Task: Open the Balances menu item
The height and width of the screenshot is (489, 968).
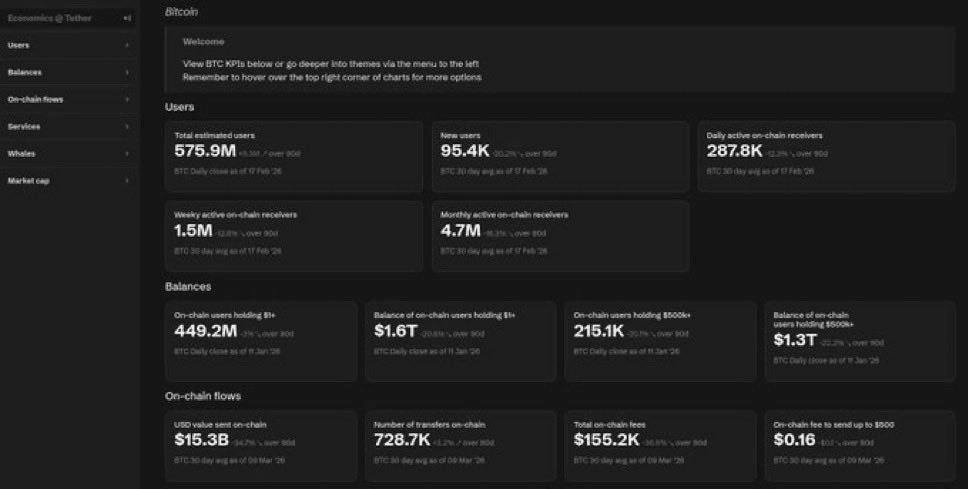Action: point(25,72)
